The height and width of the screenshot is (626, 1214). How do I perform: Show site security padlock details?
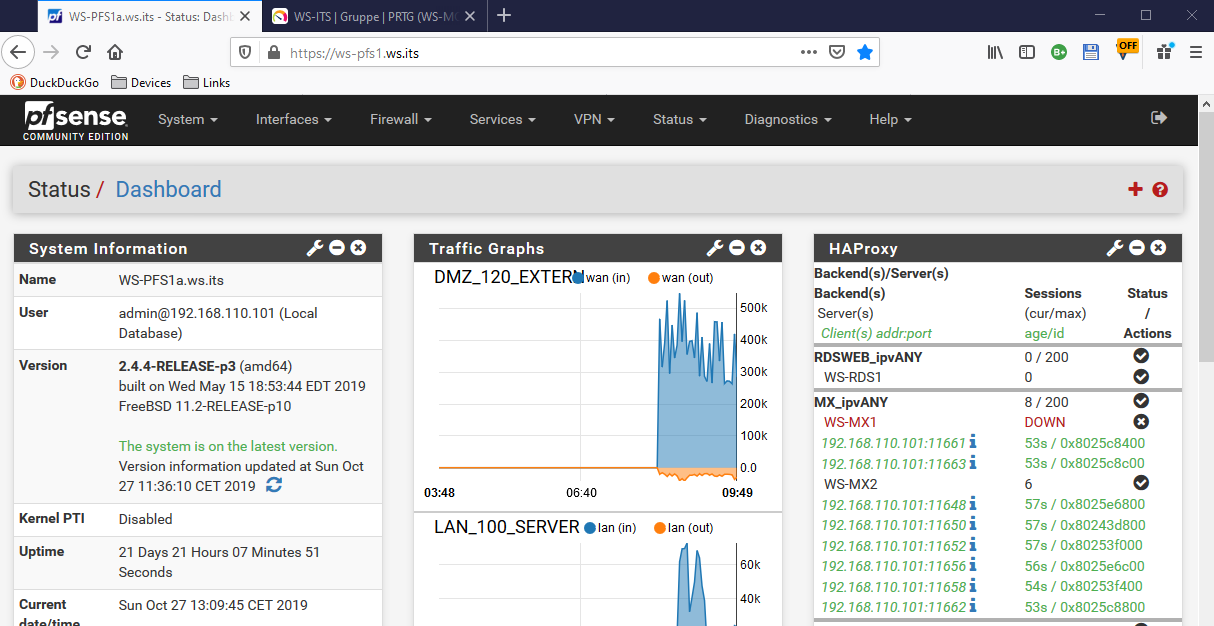pyautogui.click(x=273, y=53)
